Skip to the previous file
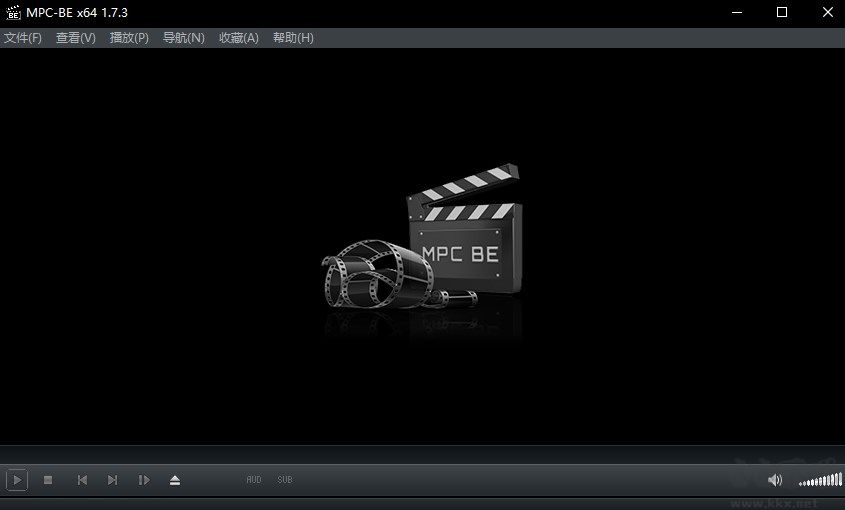The width and height of the screenshot is (845, 510). pyautogui.click(x=82, y=480)
